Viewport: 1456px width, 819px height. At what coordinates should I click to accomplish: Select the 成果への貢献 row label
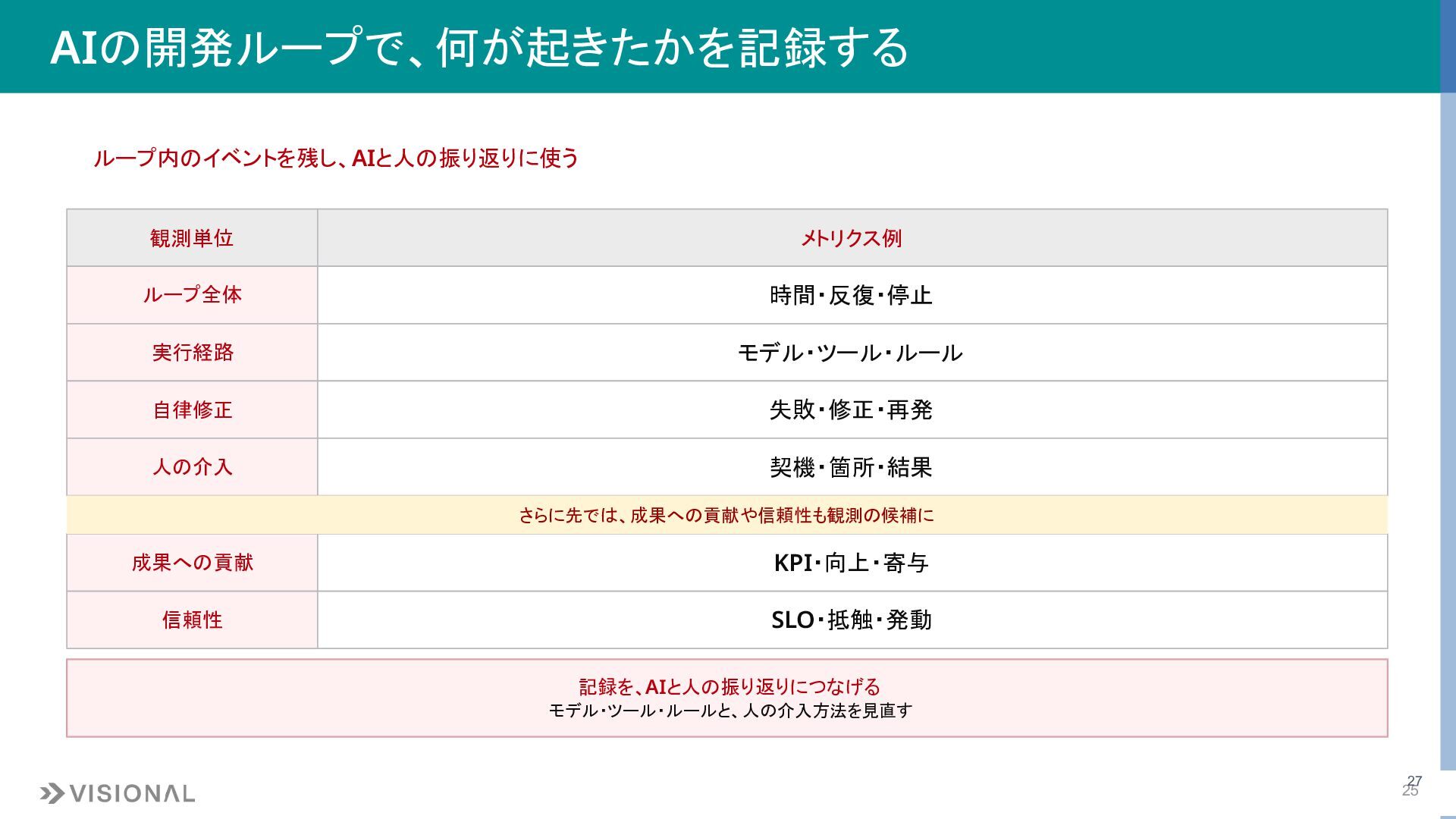point(192,563)
